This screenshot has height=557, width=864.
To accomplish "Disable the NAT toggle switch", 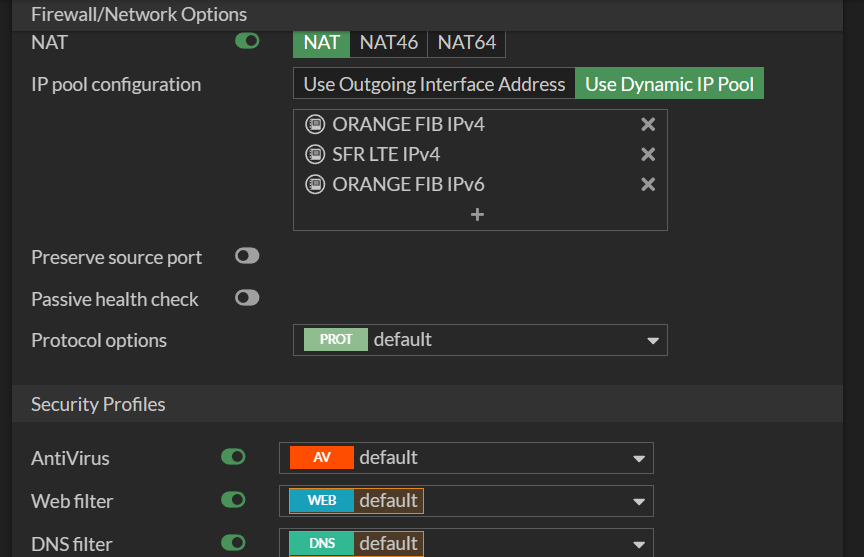I will point(247,41).
